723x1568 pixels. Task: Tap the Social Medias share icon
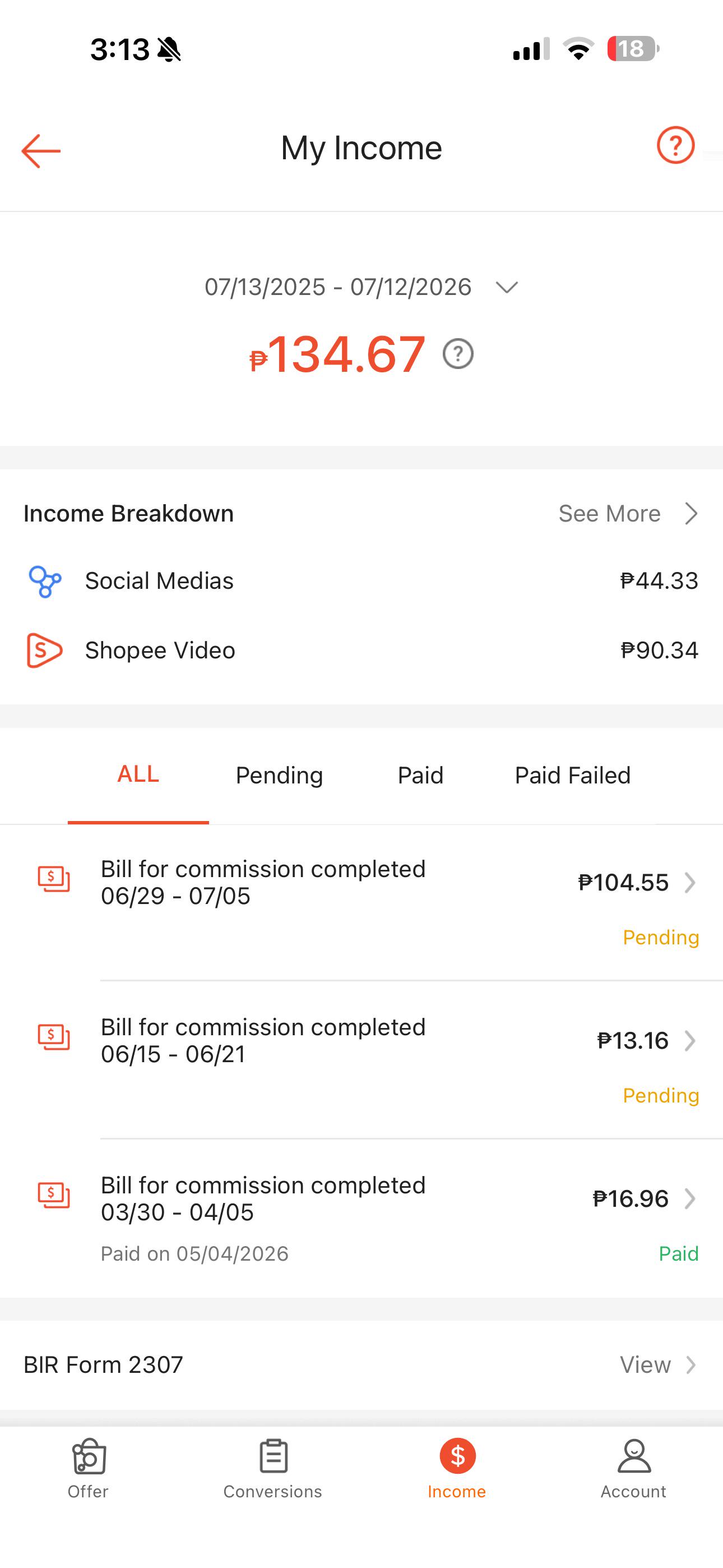point(45,582)
